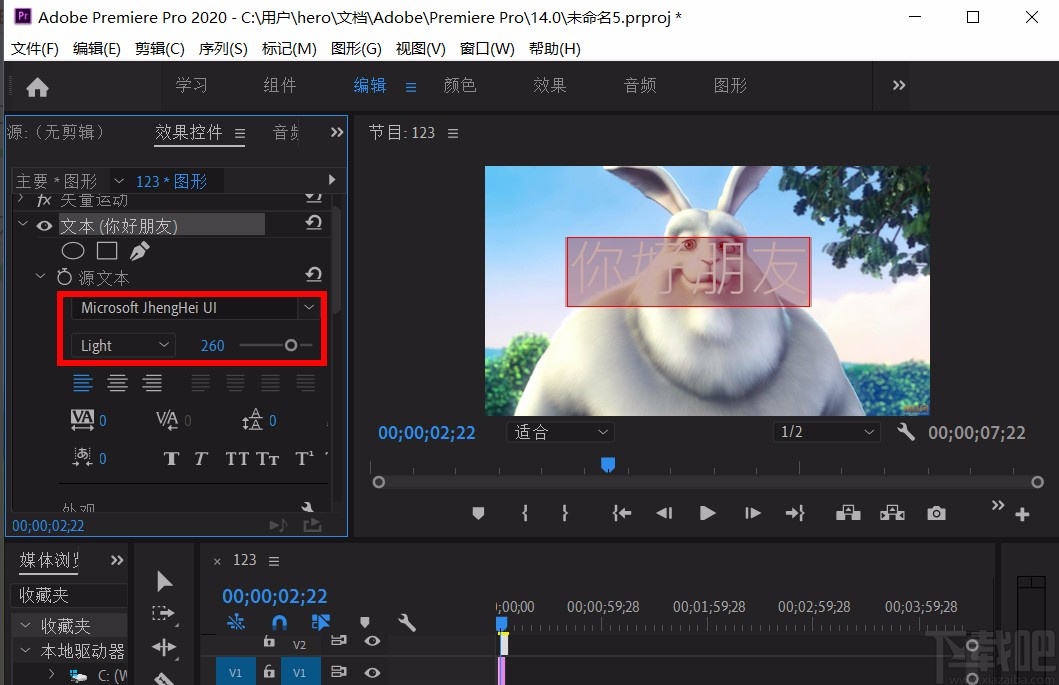This screenshot has width=1059, height=685.
Task: Open the font family dropdown Microsoft JhengHei UI
Action: point(194,307)
